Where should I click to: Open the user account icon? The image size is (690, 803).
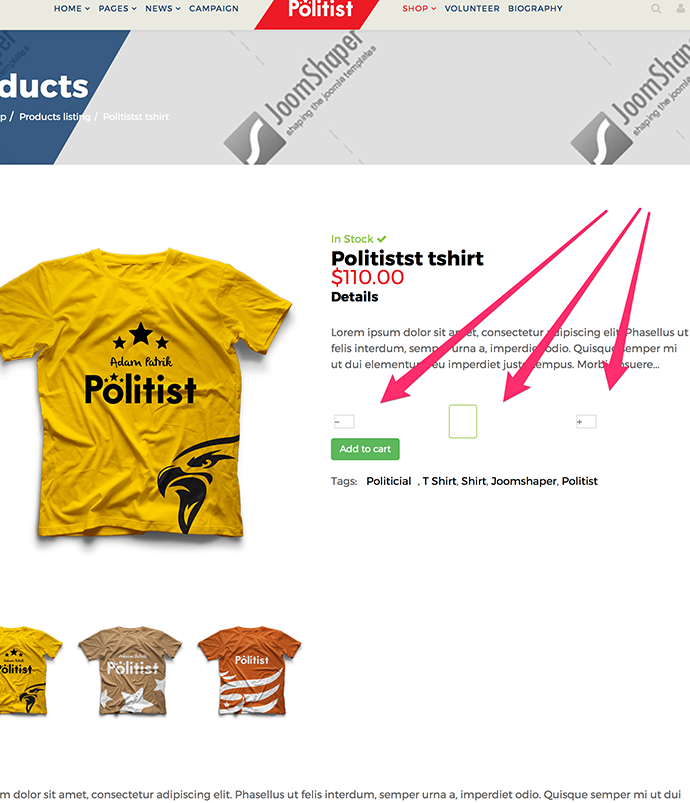pos(680,8)
